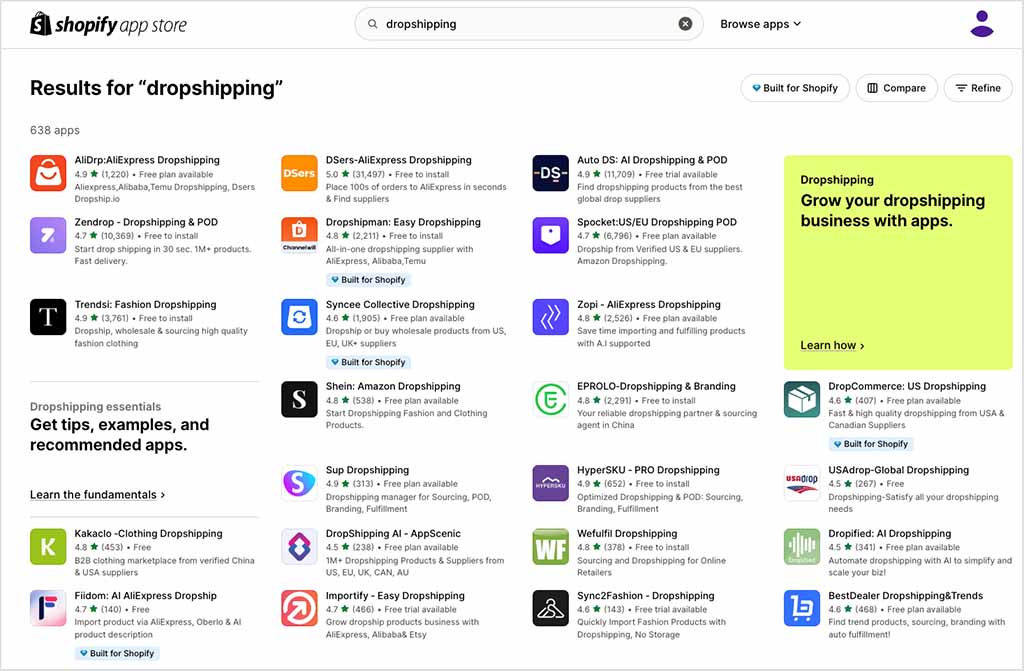
Task: Open Trendsi: Fashion Dropshipping title
Action: pos(145,304)
